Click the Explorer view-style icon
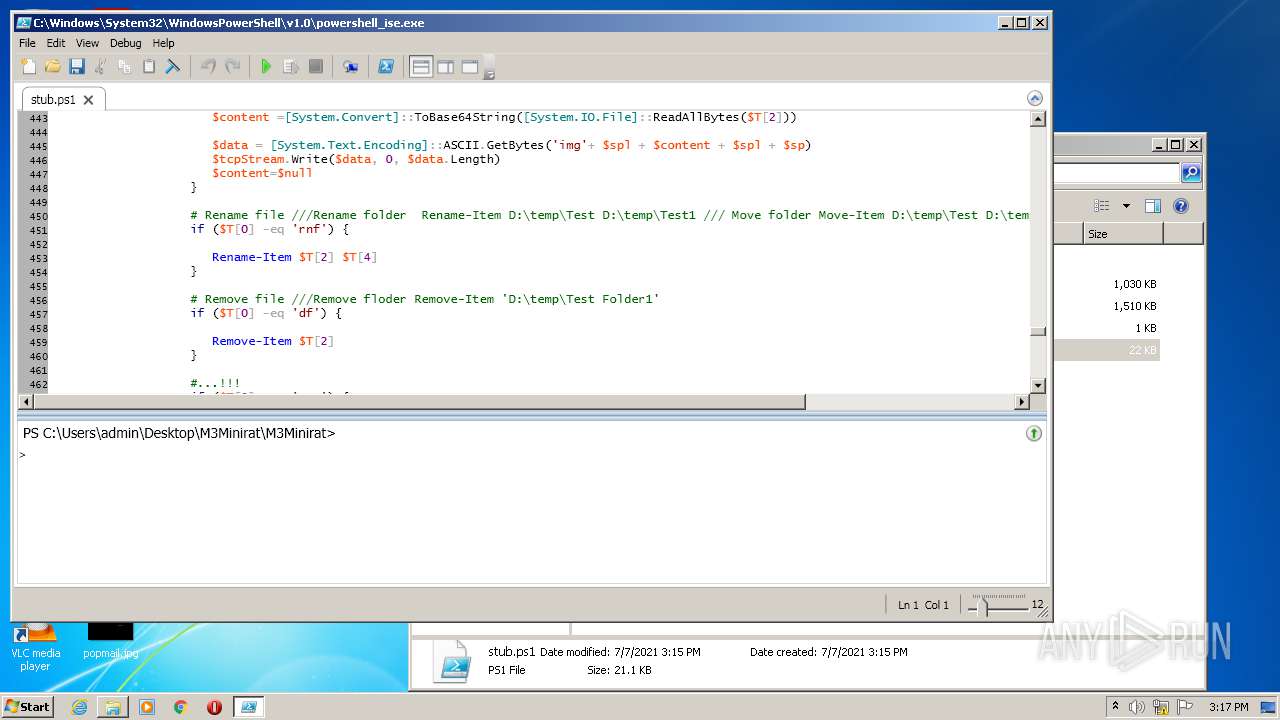The image size is (1280, 720). 1102,206
